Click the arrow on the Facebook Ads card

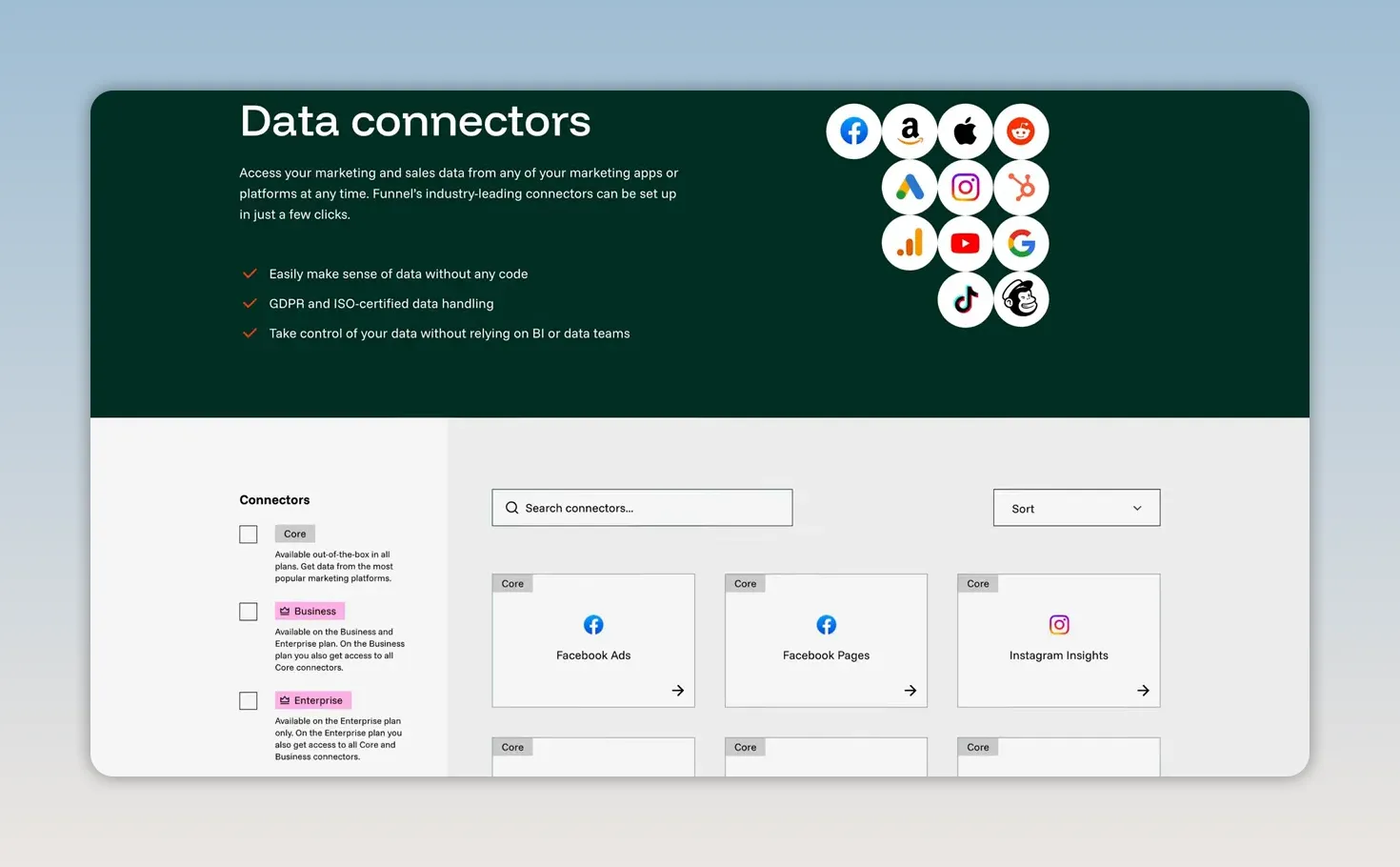(x=678, y=691)
